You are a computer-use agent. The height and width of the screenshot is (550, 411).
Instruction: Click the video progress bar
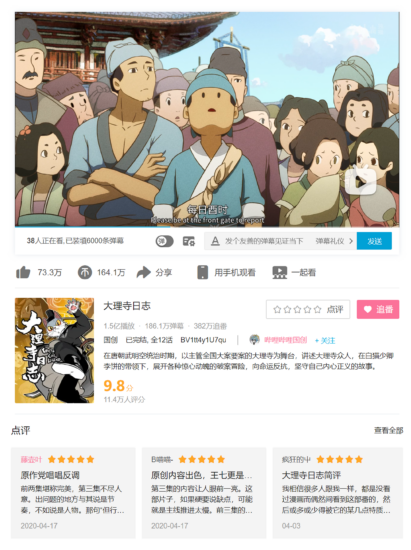207,227
